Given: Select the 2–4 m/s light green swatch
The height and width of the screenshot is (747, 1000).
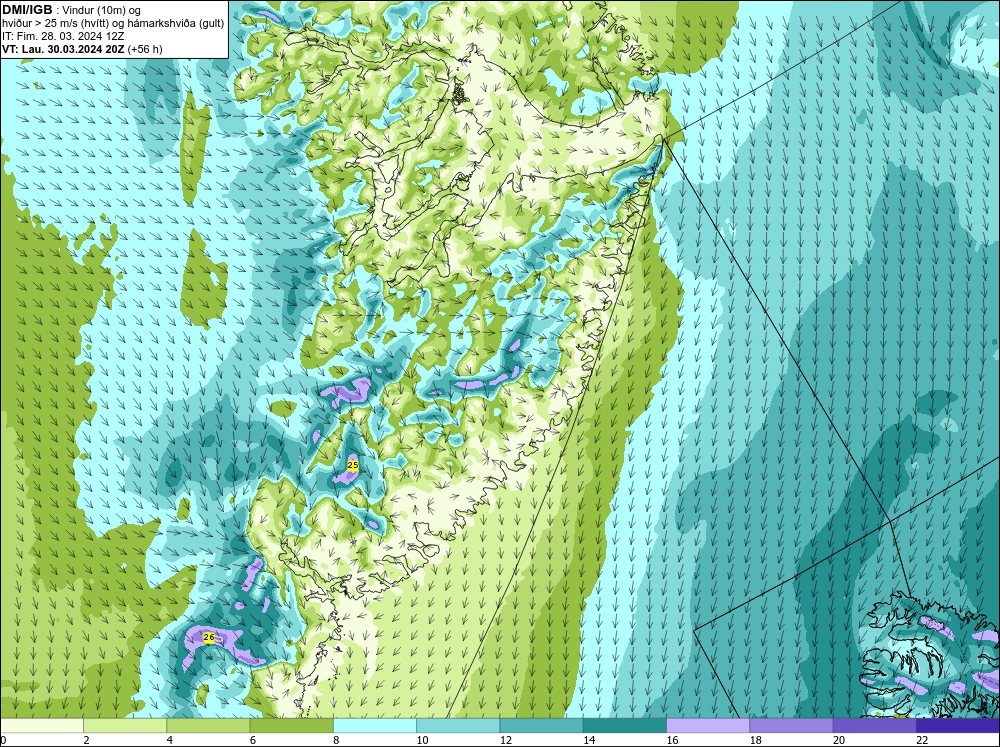Looking at the screenshot, I should coord(125,726).
